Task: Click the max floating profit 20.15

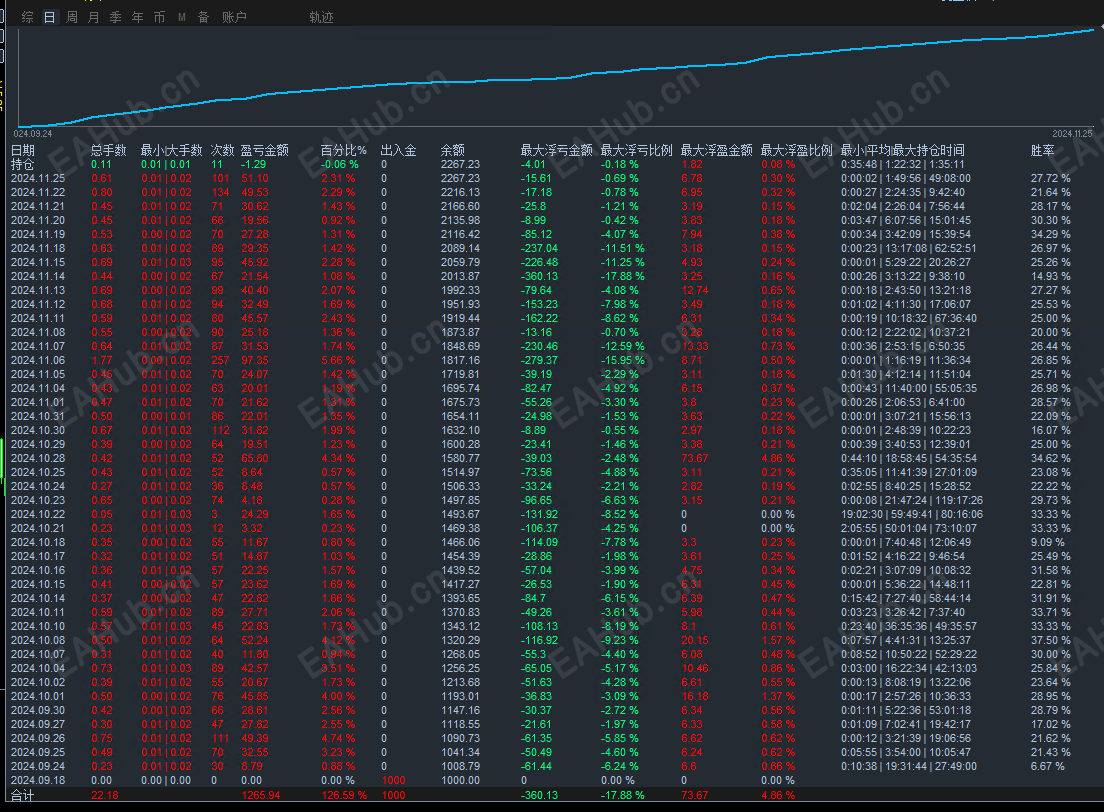Action: click(x=695, y=640)
